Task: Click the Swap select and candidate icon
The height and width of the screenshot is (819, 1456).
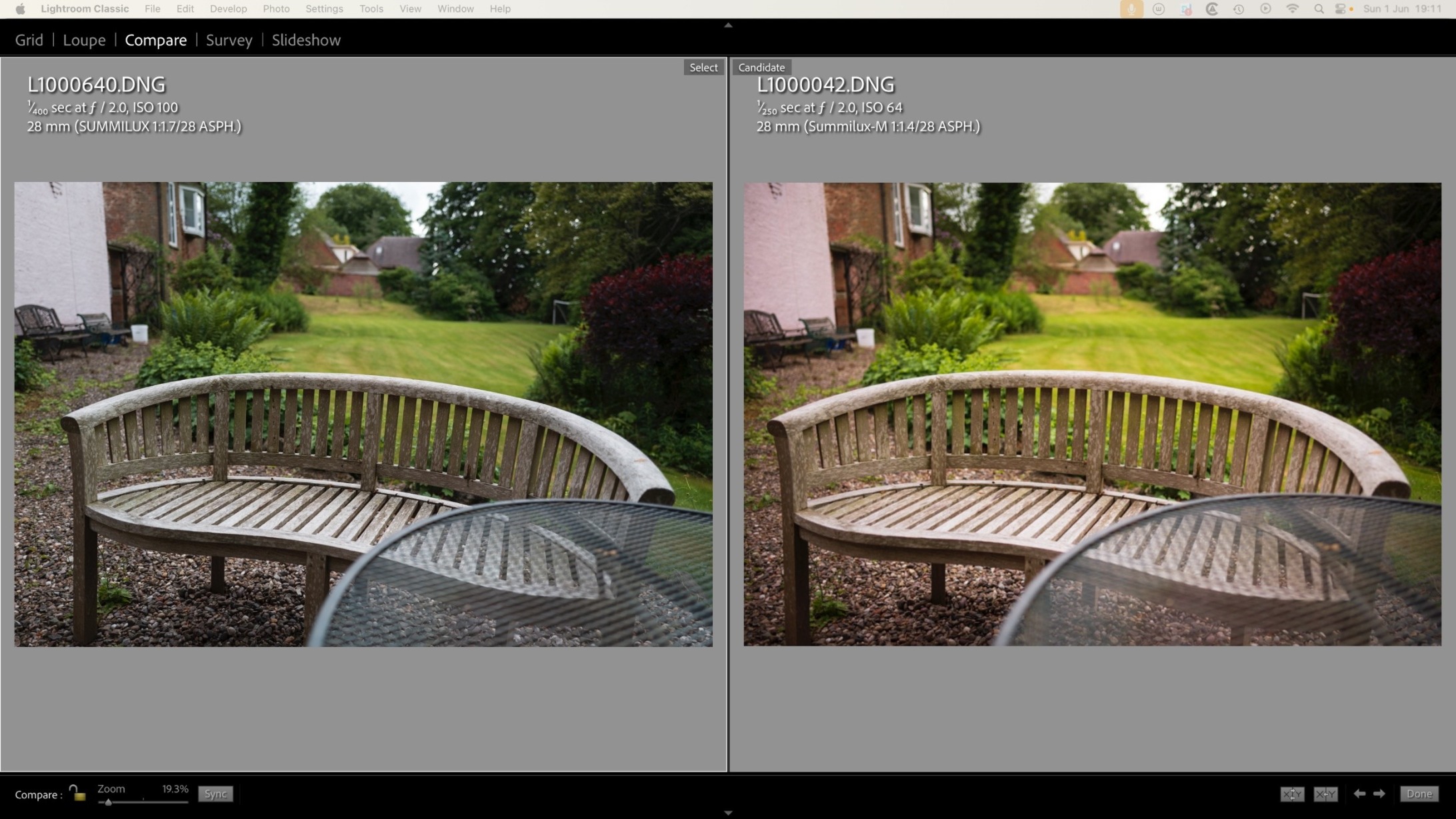Action: [x=1292, y=794]
